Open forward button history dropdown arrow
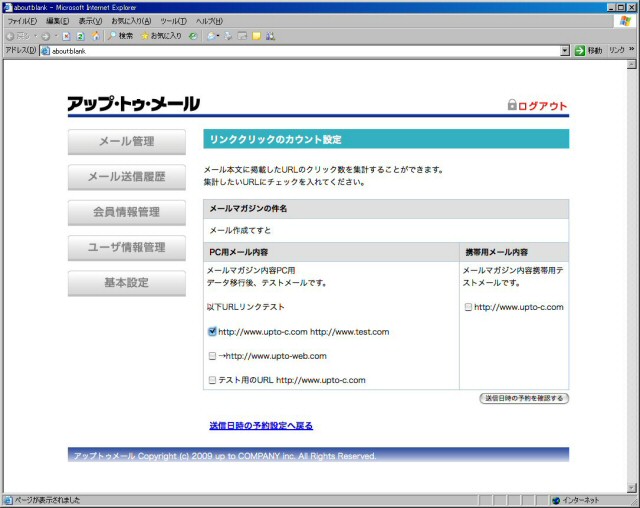This screenshot has height=508, width=640. (x=55, y=36)
